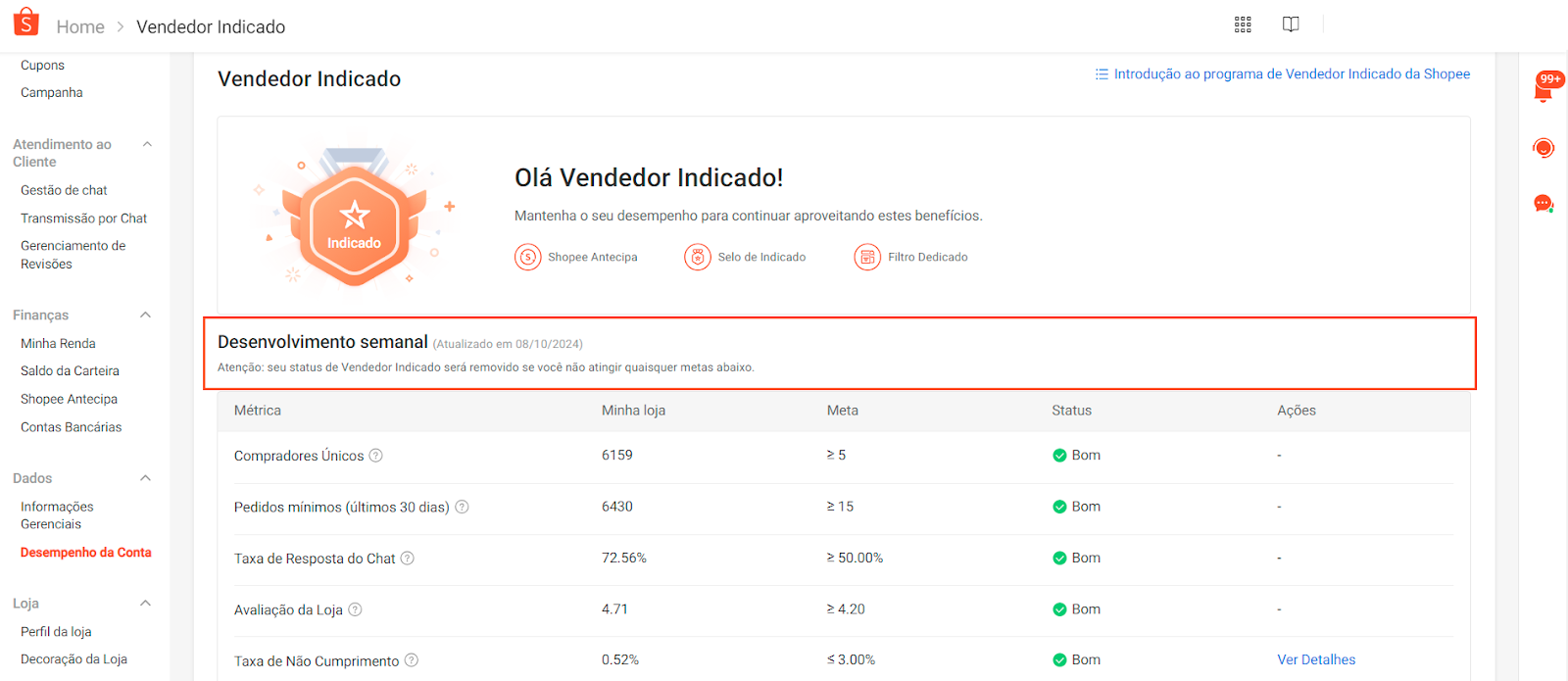This screenshot has height=681, width=1568.
Task: Click the Desenvolvimento semanal heading
Action: tap(322, 342)
